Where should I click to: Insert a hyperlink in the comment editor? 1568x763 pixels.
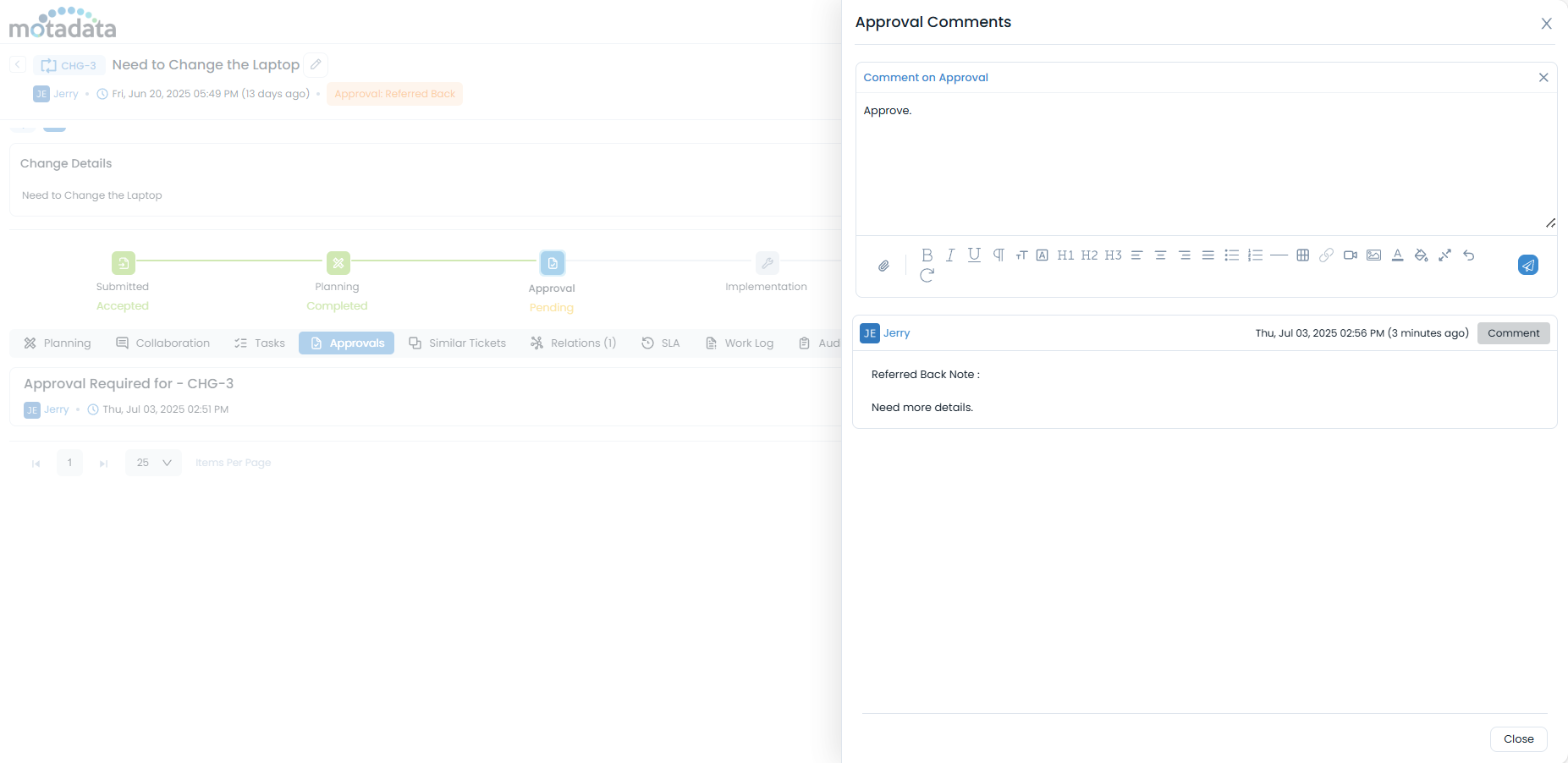tap(1326, 255)
